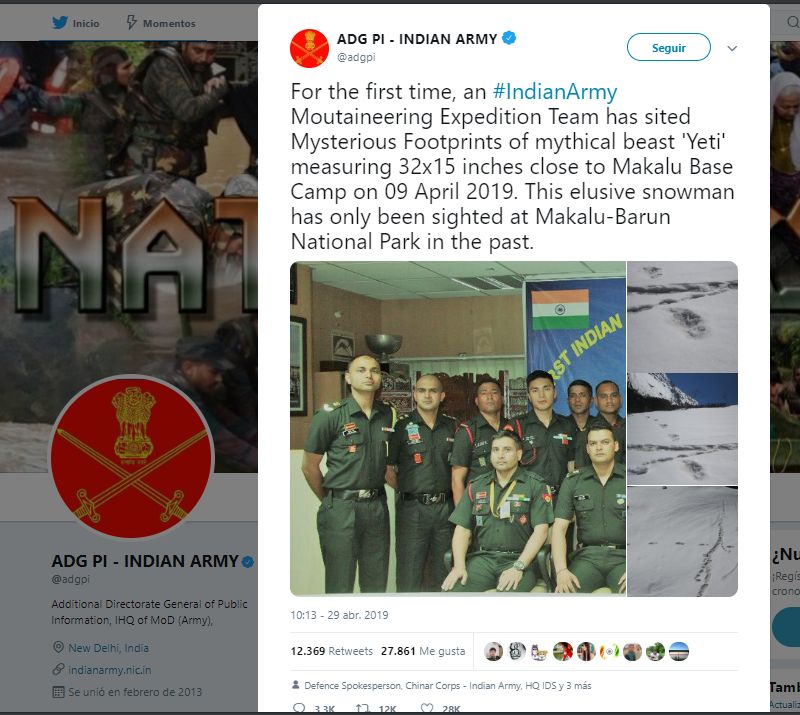Click the blue verified badge by ADG PI
The image size is (800, 715).
click(509, 38)
